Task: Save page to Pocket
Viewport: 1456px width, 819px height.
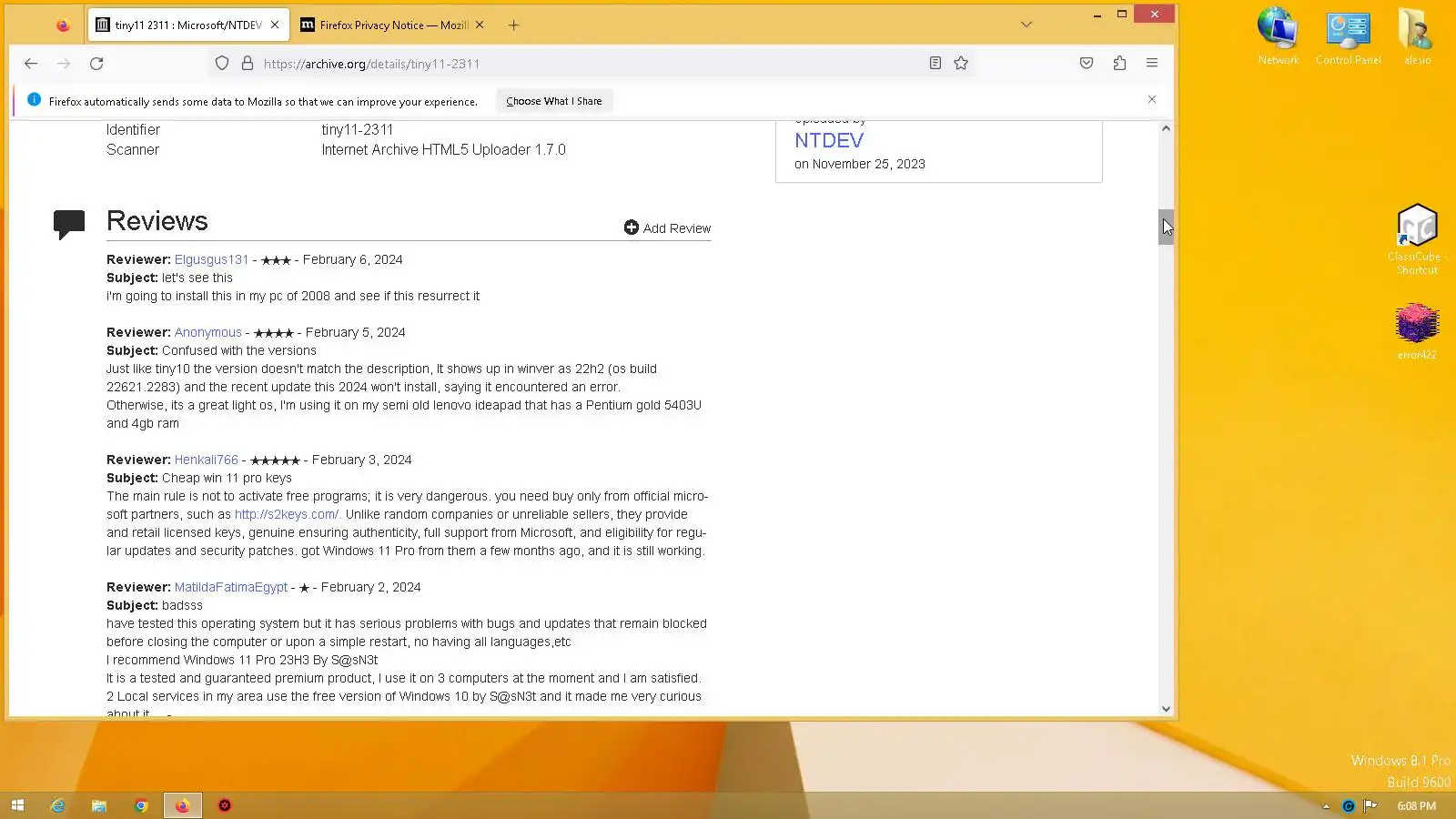Action: point(1087,64)
